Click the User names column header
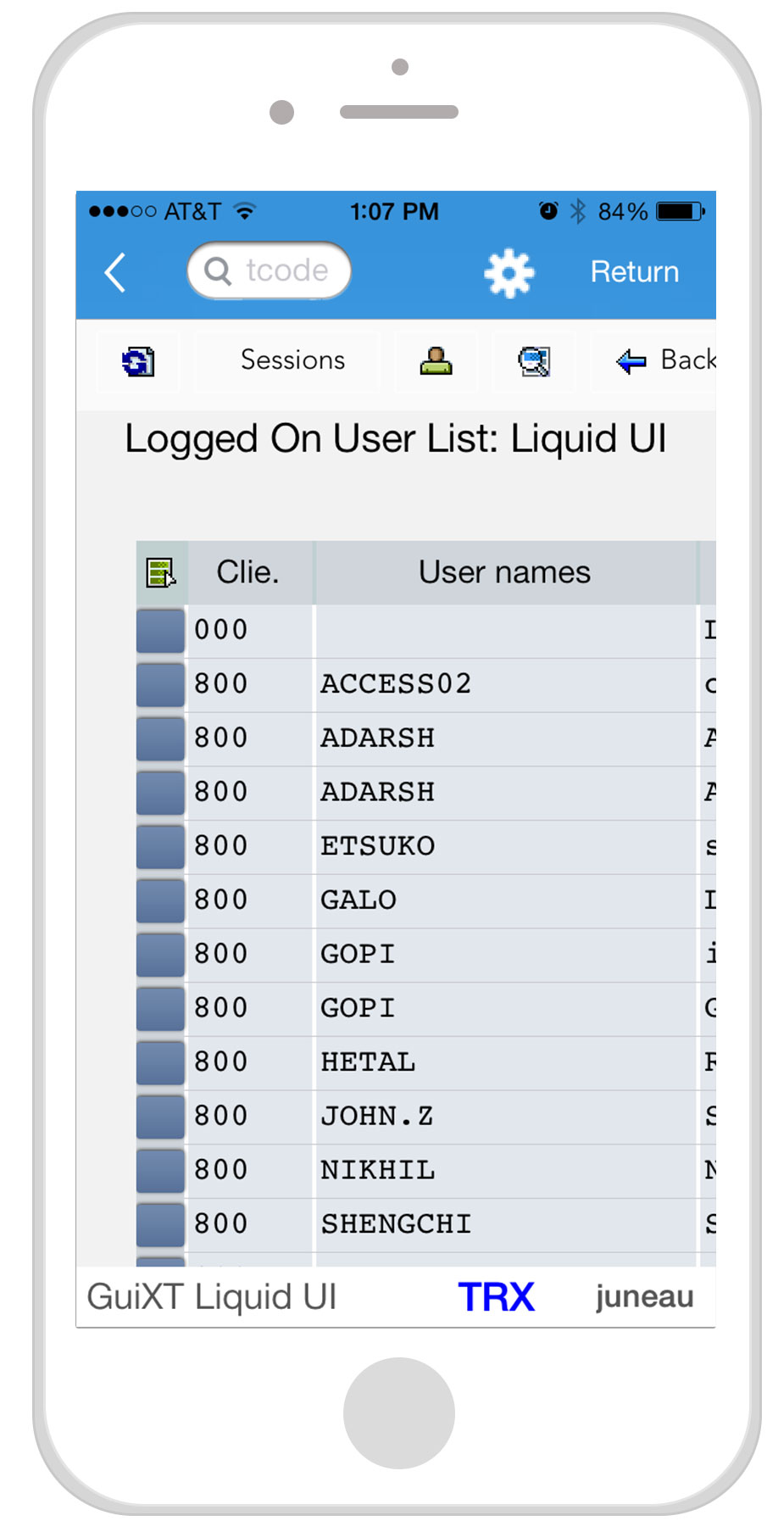This screenshot has width=784, height=1532. [504, 572]
